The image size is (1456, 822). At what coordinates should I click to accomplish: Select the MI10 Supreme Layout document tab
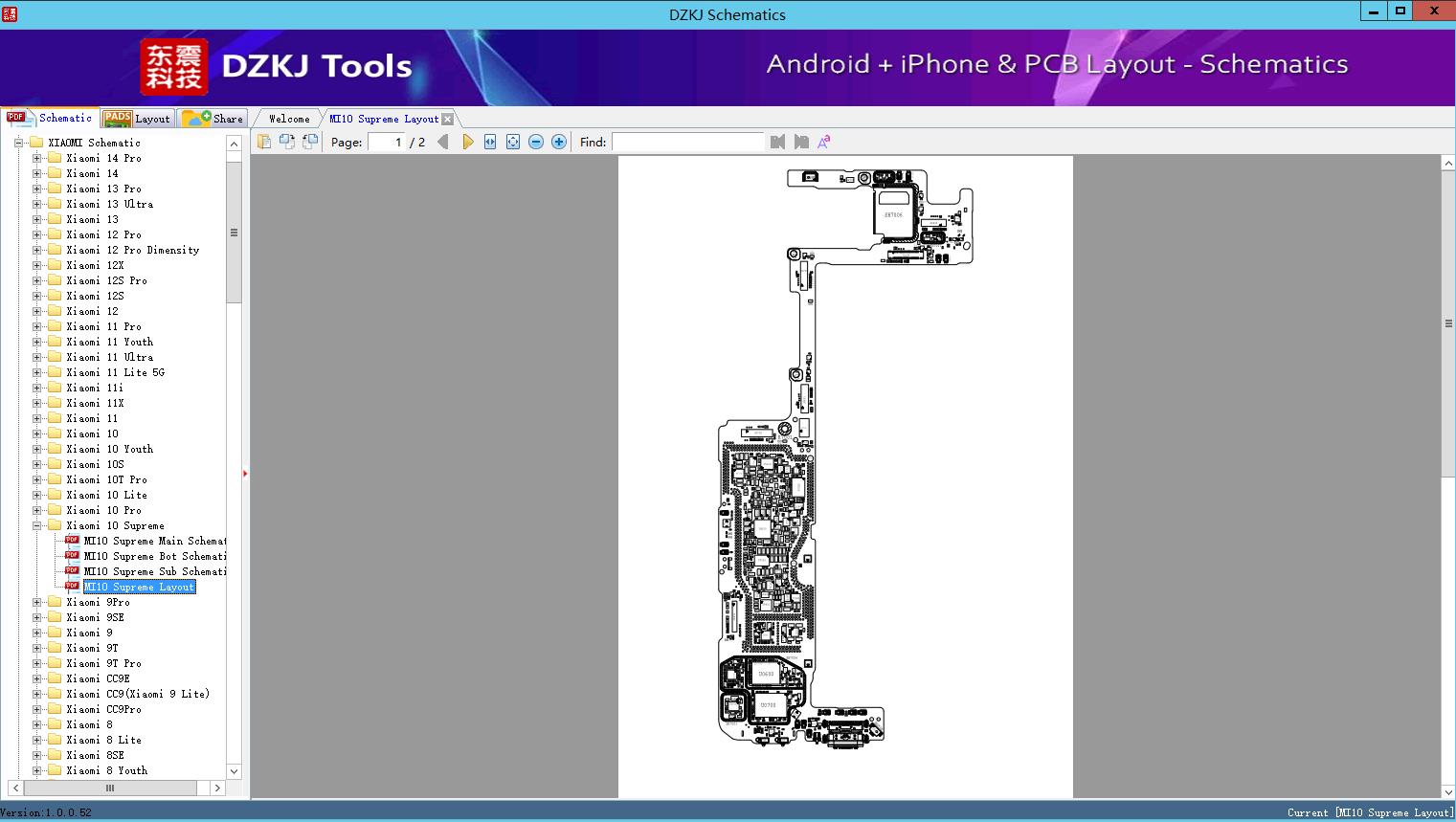pyautogui.click(x=384, y=119)
